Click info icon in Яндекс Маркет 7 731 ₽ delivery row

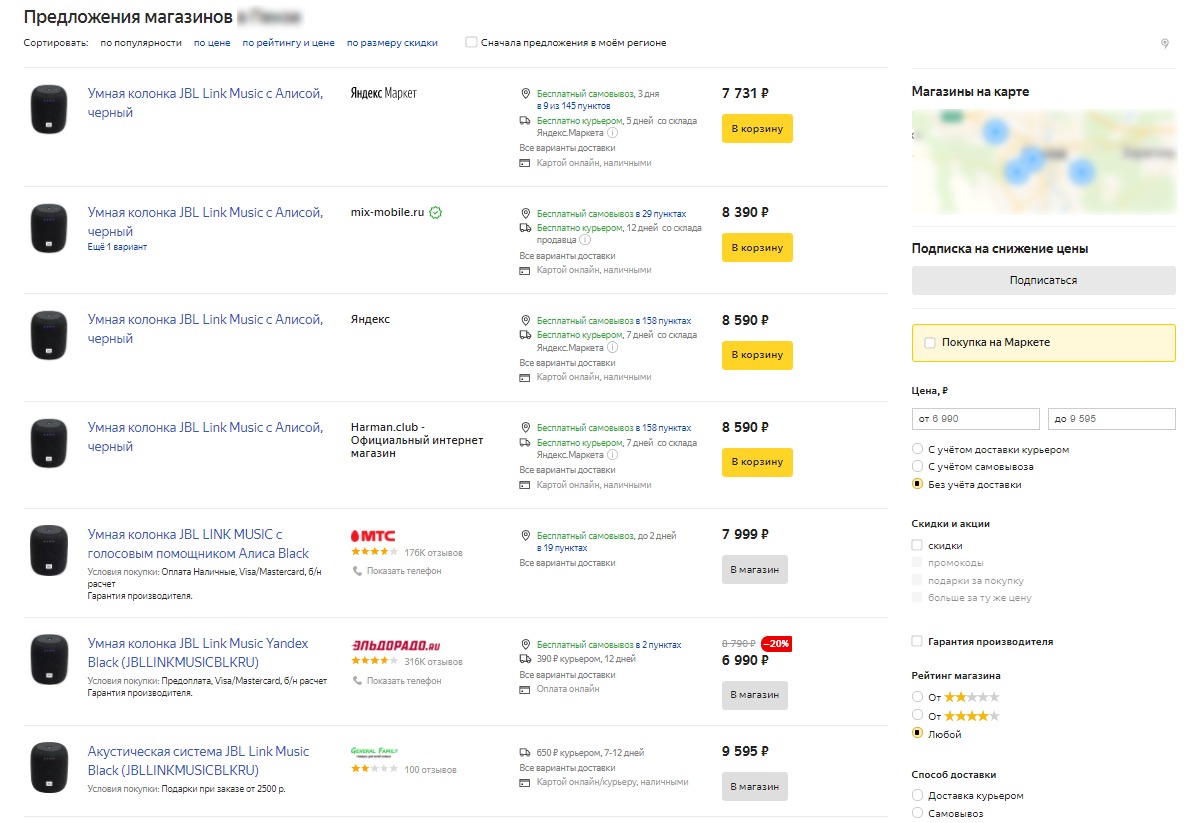[x=612, y=133]
